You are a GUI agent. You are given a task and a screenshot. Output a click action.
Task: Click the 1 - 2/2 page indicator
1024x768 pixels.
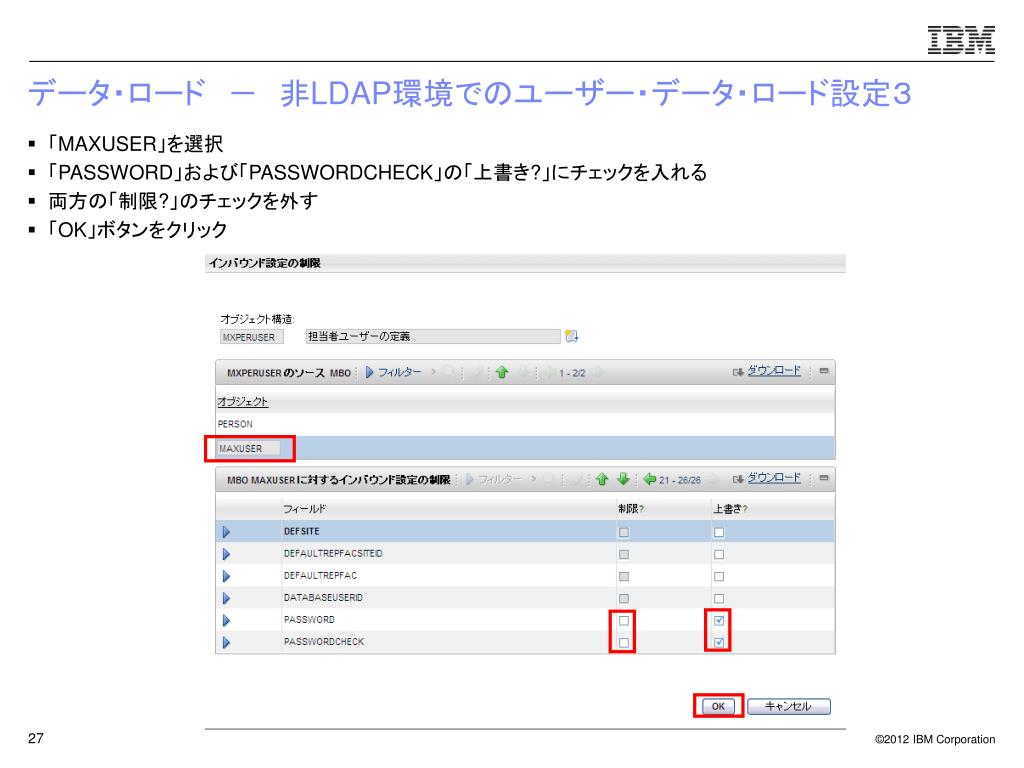pos(572,373)
